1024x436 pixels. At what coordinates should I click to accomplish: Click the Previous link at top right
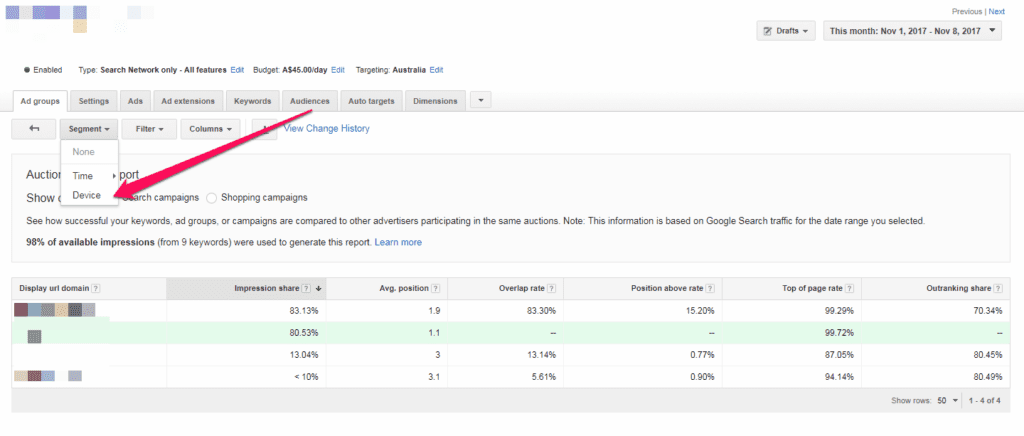coord(967,12)
